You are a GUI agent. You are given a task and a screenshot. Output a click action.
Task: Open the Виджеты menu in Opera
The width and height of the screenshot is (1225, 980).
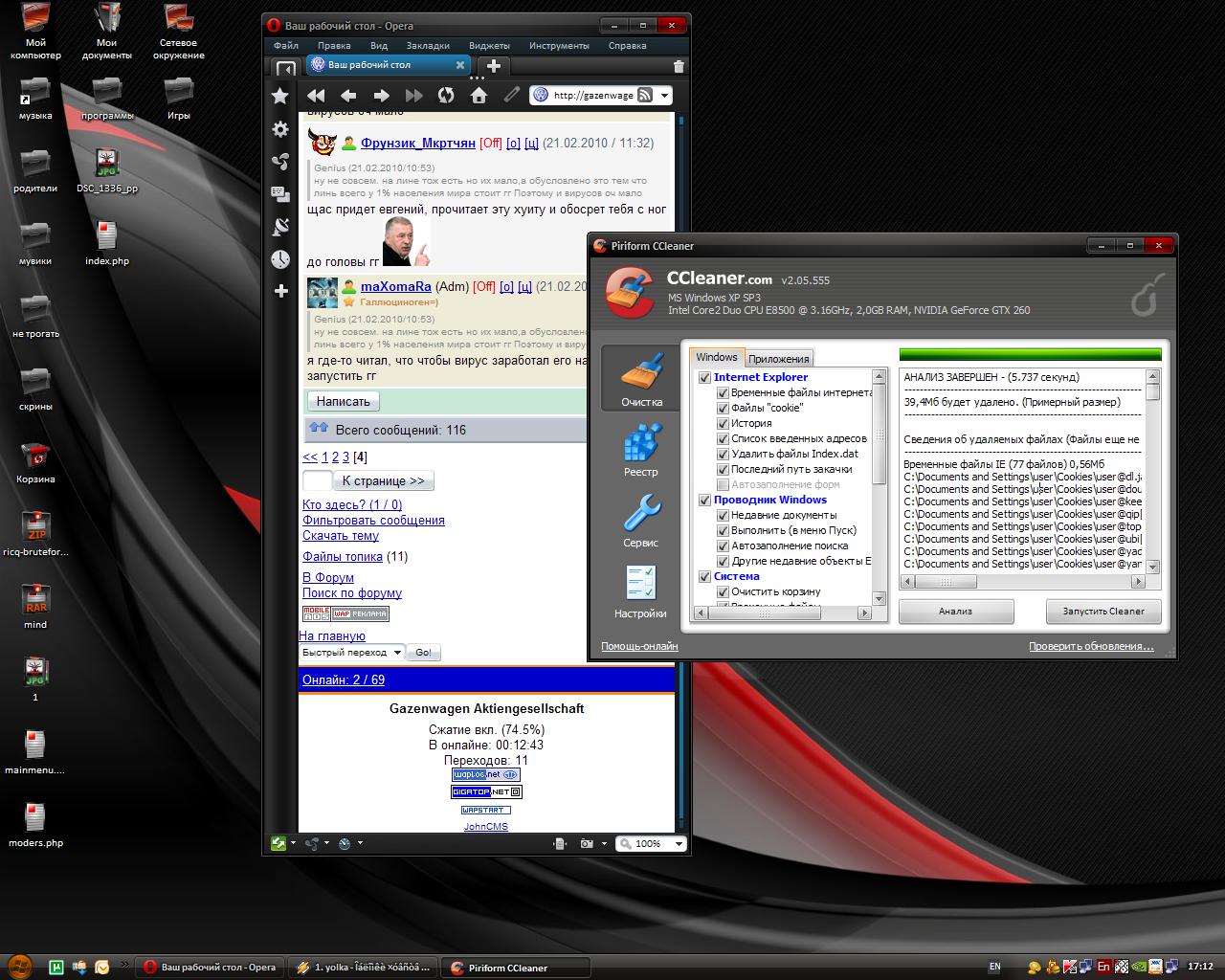(489, 45)
